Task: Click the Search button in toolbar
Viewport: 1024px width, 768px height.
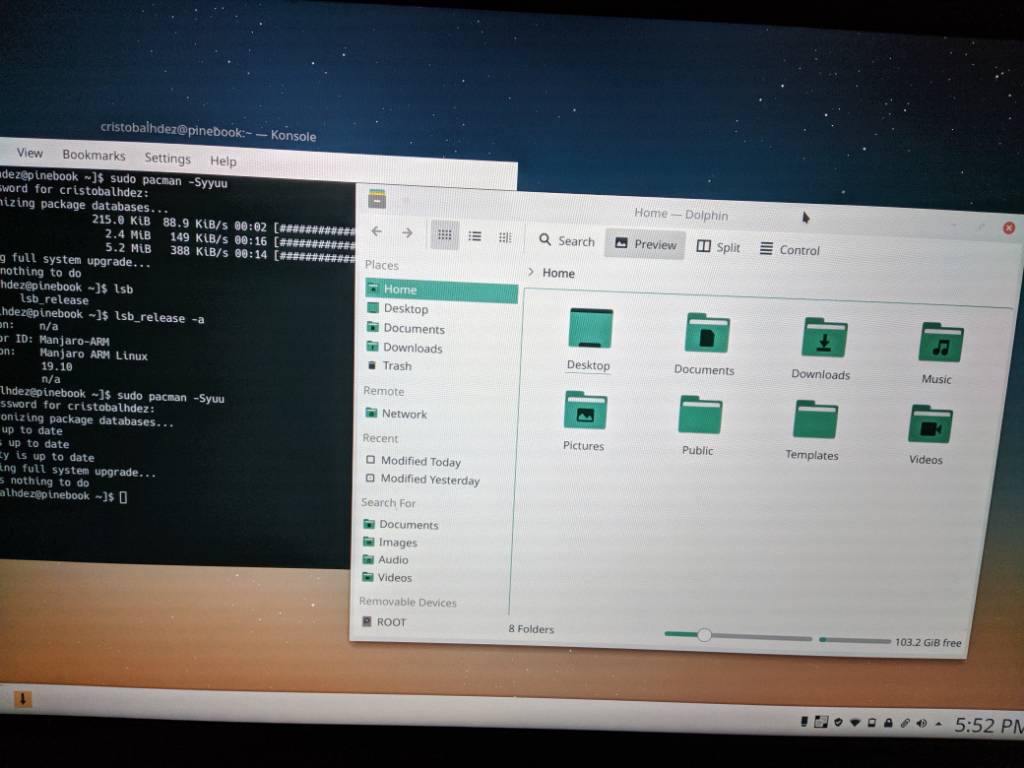Action: (x=566, y=241)
